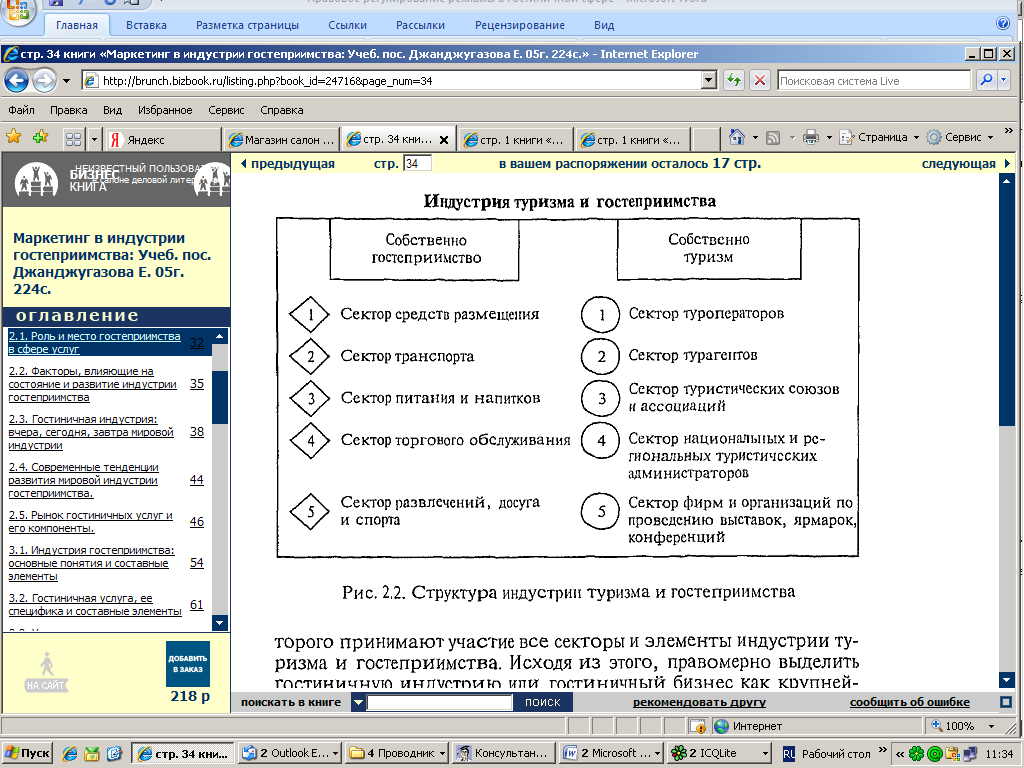
Task: Click the Print icon in toolbar
Action: click(811, 137)
